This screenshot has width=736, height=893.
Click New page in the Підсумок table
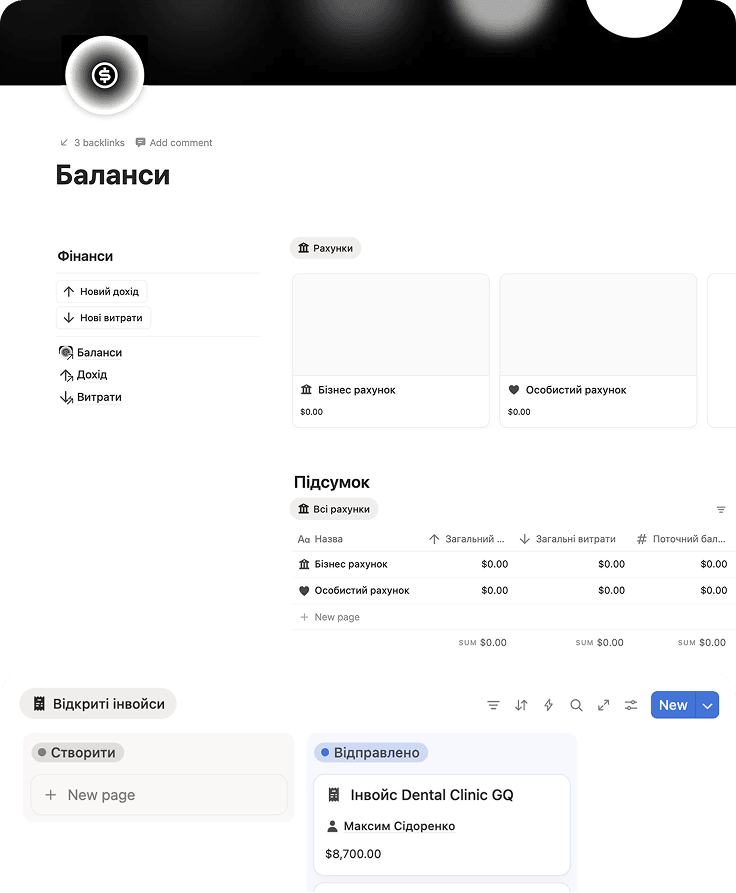(330, 617)
